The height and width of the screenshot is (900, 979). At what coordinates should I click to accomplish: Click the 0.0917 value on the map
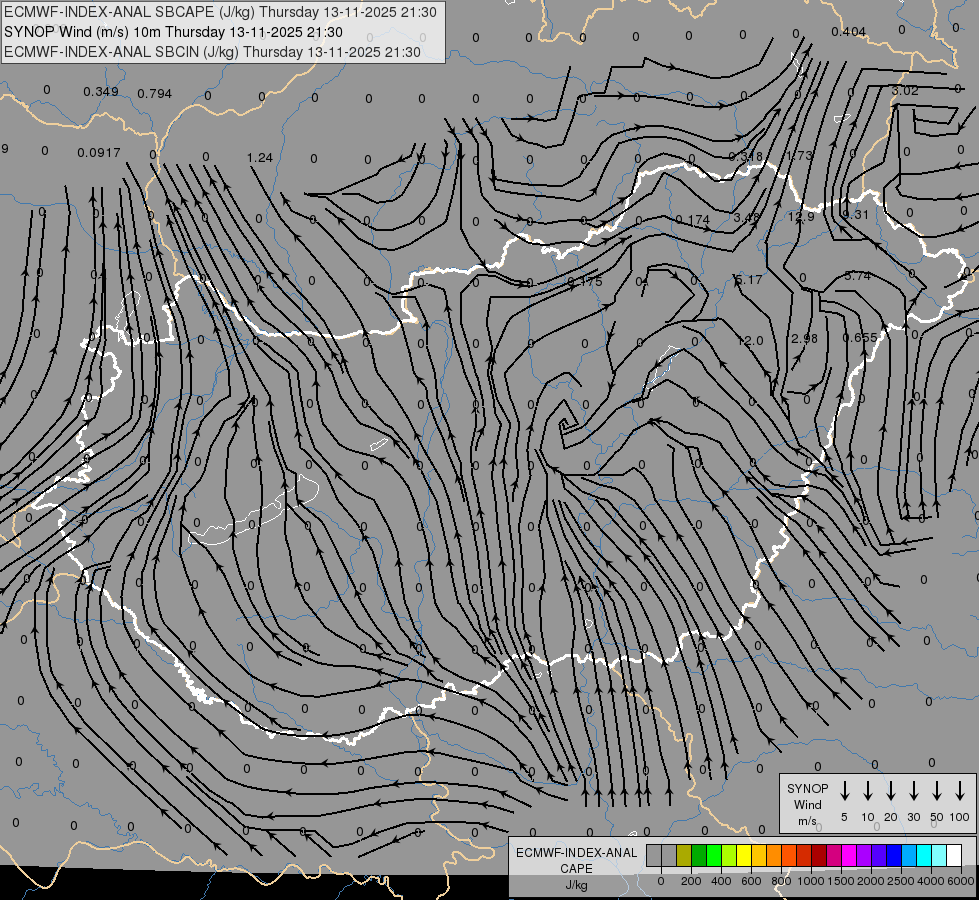pos(99,152)
